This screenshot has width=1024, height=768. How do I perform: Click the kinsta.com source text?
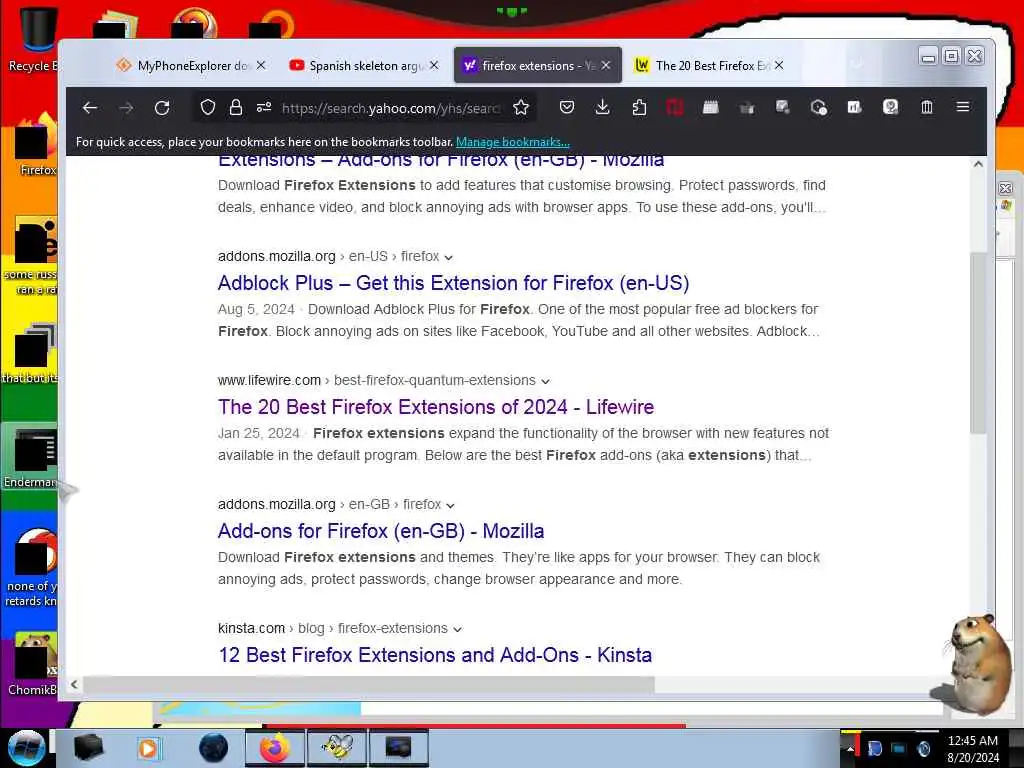[251, 629]
